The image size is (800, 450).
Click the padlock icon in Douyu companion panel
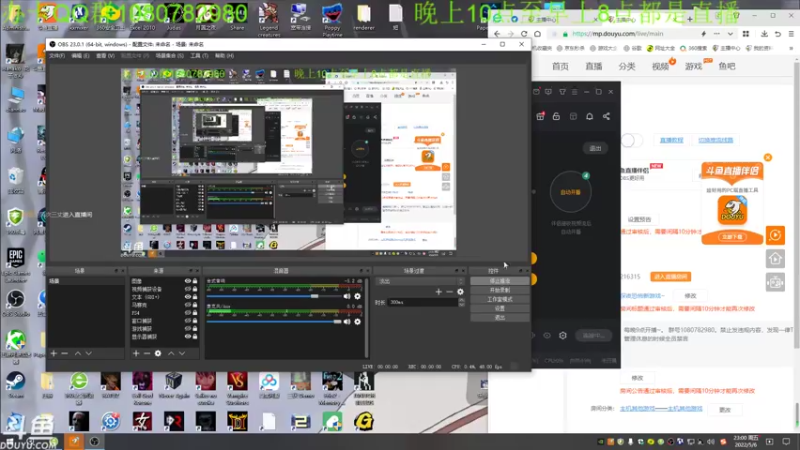point(557,116)
